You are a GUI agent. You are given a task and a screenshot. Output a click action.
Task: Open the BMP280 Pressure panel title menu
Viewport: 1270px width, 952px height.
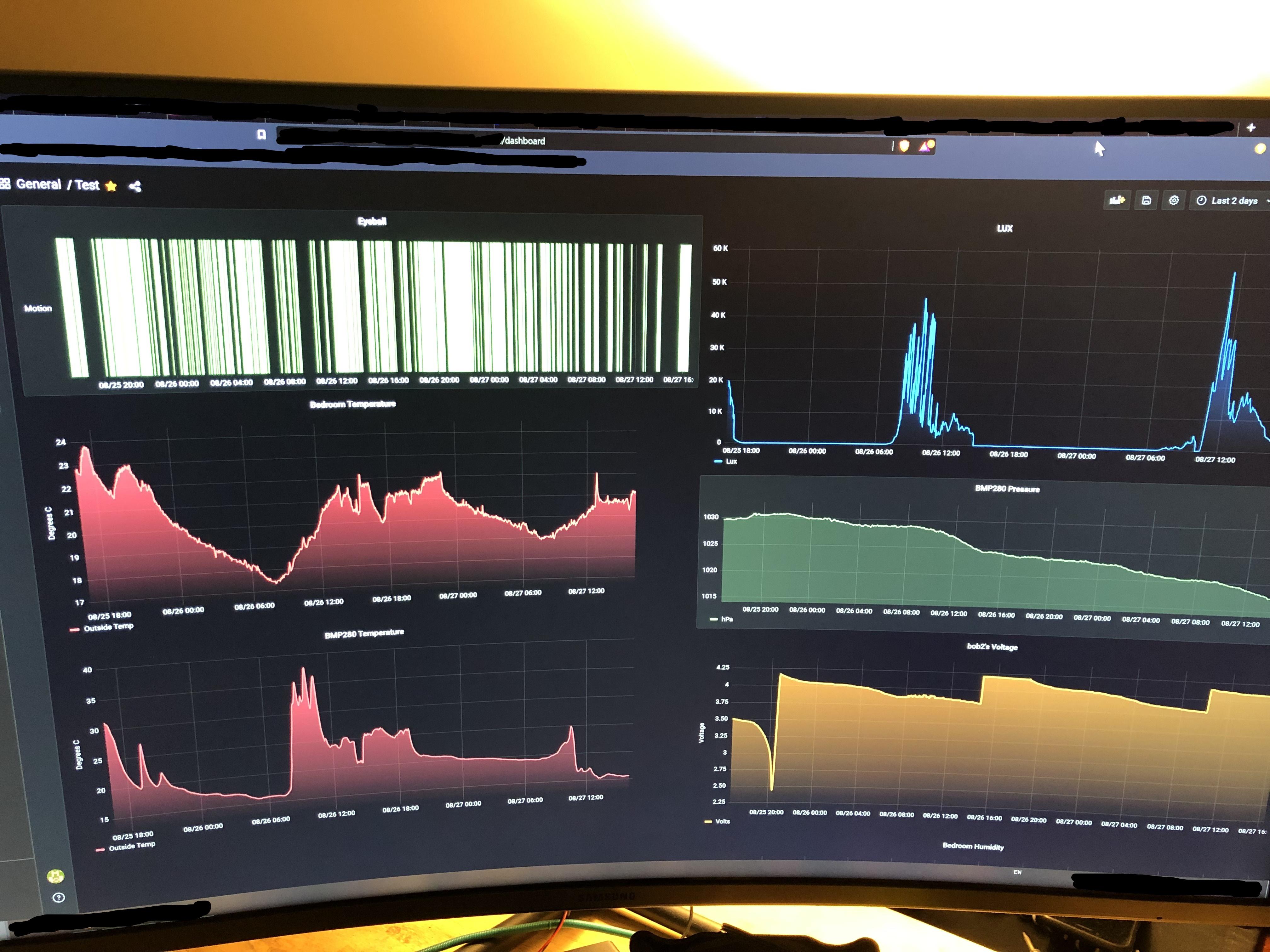1007,489
